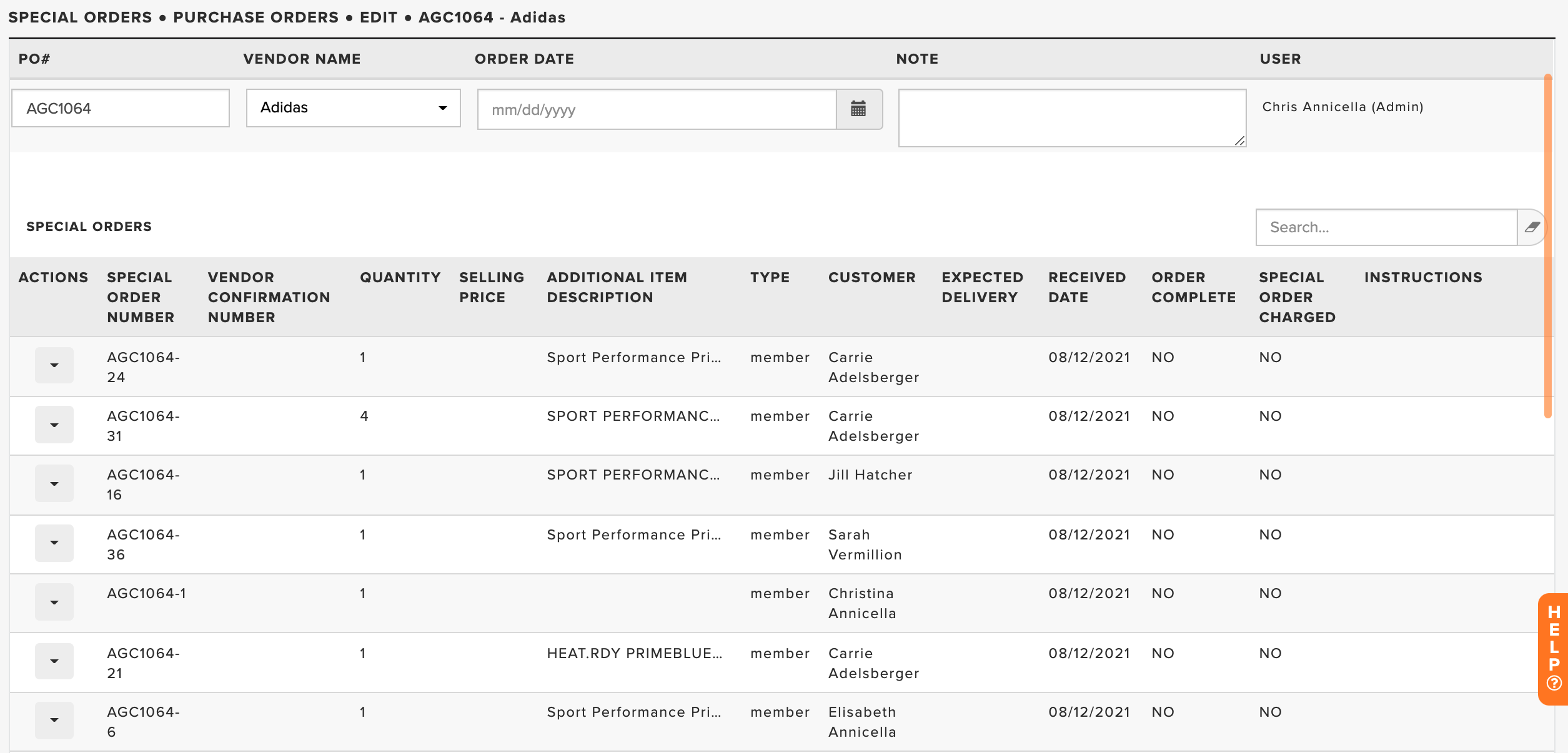The image size is (1568, 753).
Task: Click customer Sarah Vermillion
Action: [x=865, y=544]
